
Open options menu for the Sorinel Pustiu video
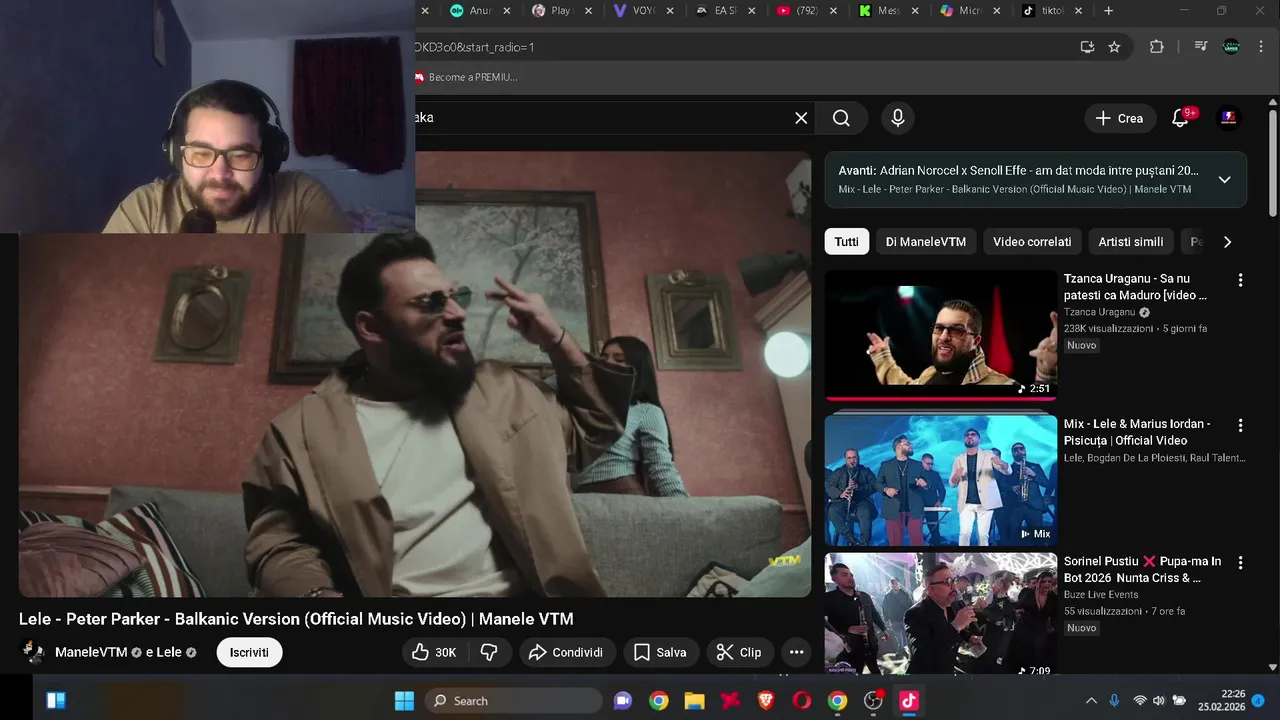pos(1241,563)
